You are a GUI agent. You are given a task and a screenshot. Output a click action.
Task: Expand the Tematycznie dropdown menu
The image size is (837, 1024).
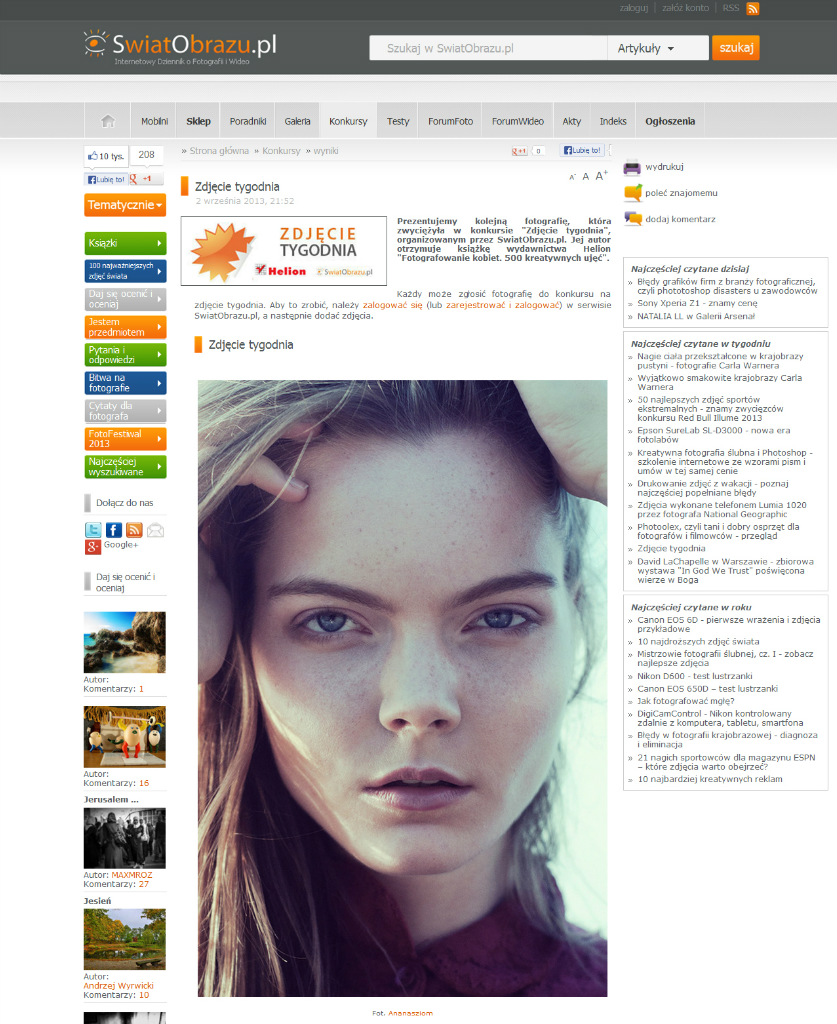125,205
